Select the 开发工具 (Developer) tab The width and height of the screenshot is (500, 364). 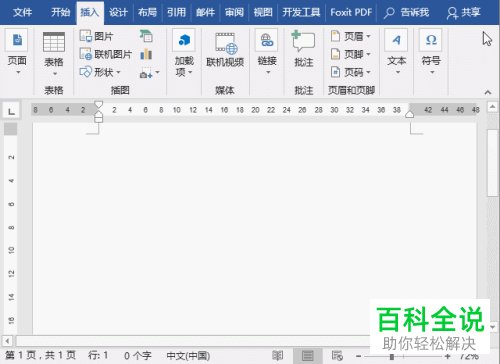[301, 13]
